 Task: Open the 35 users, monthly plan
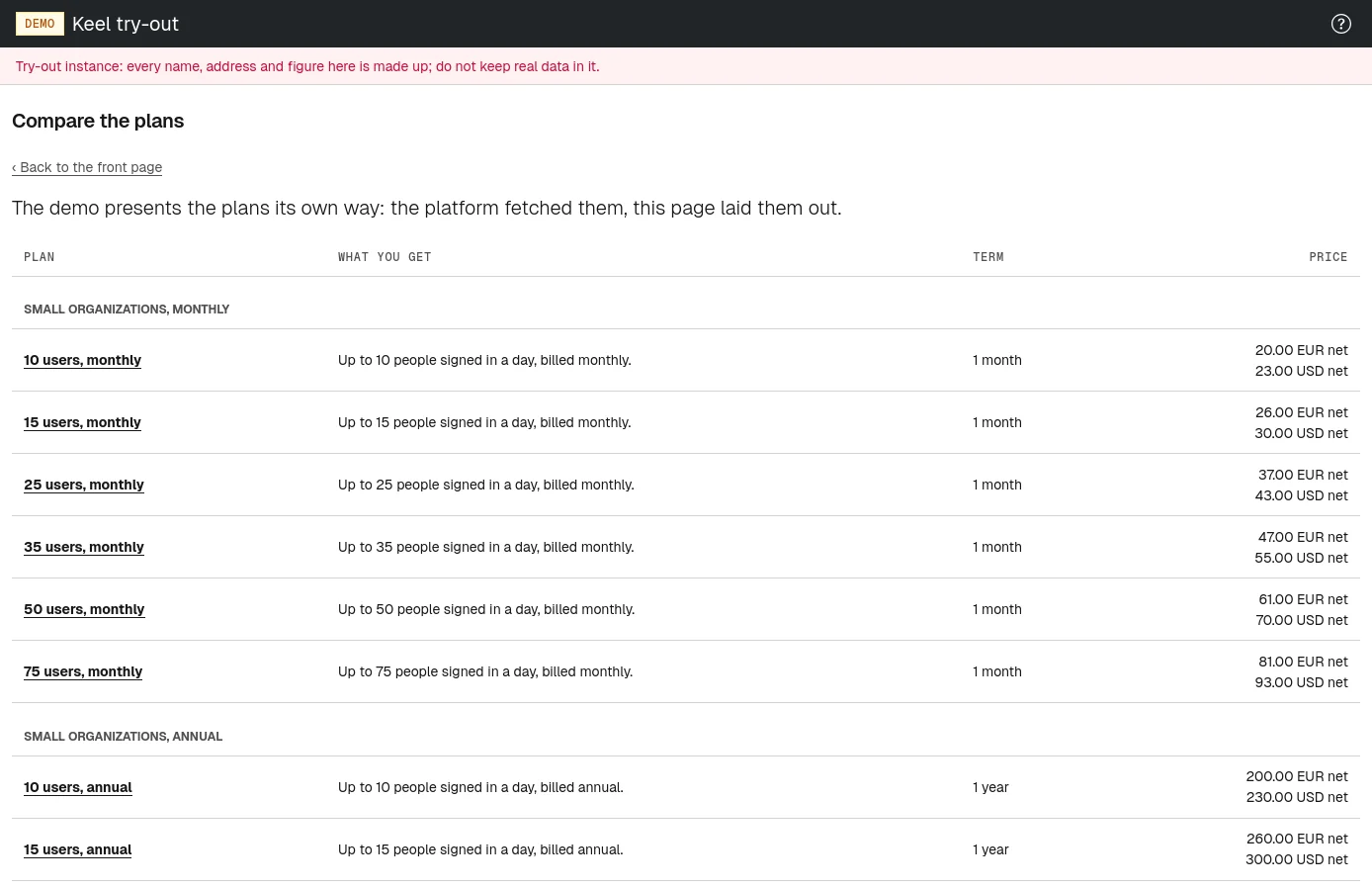84,547
